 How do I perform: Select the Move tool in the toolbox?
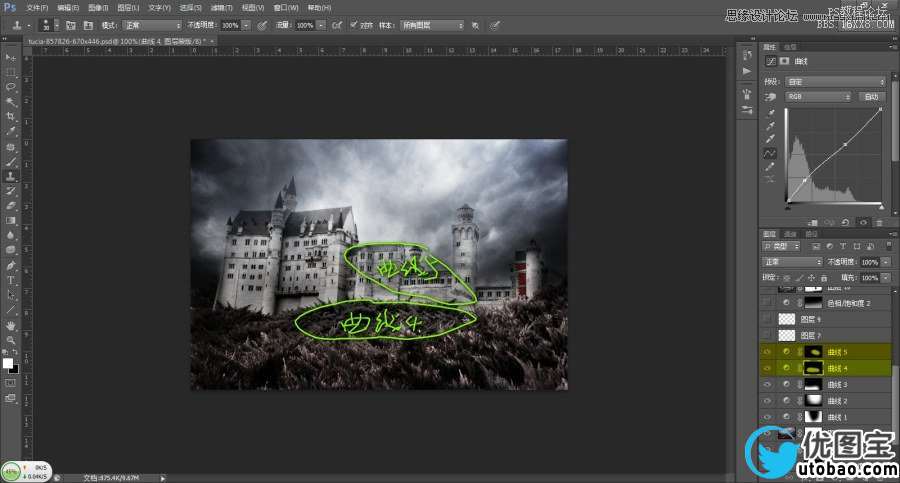pyautogui.click(x=10, y=57)
